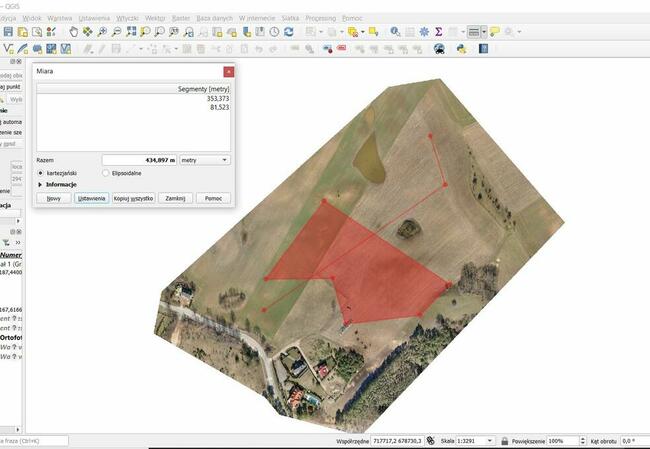This screenshot has height=449, width=650.
Task: Click the Save Project icon
Action: 8,32
